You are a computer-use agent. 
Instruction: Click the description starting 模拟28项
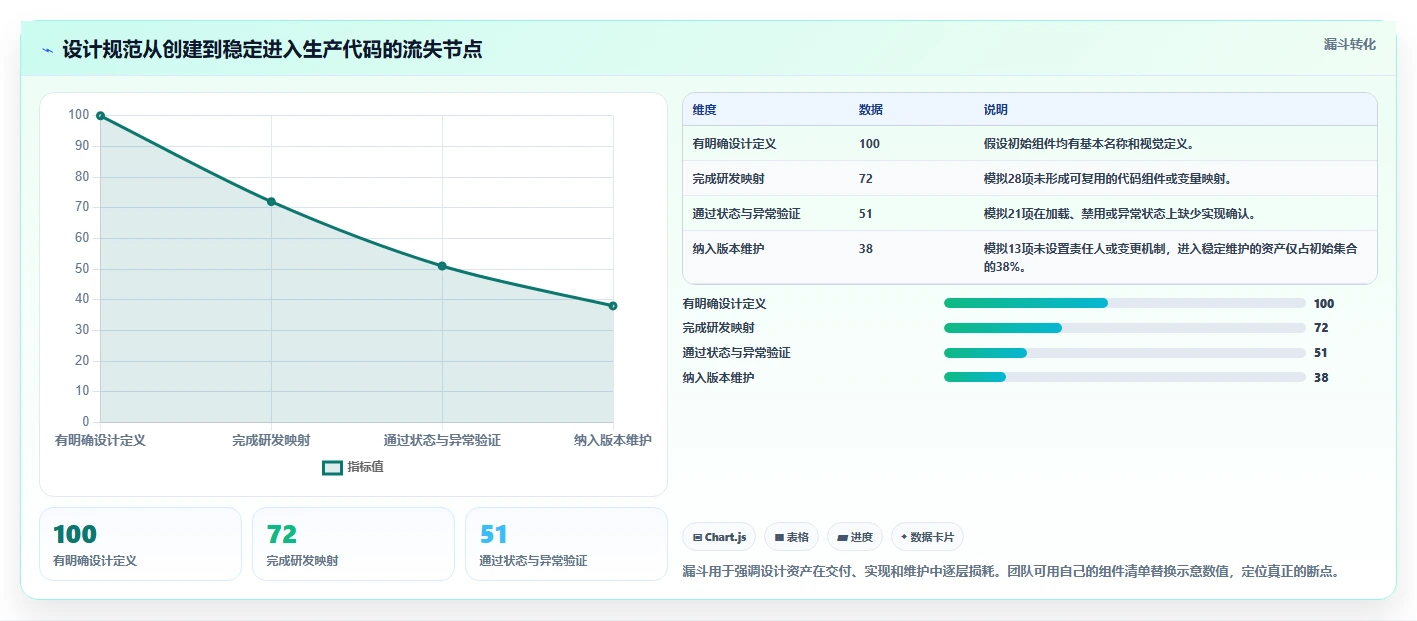point(1108,179)
